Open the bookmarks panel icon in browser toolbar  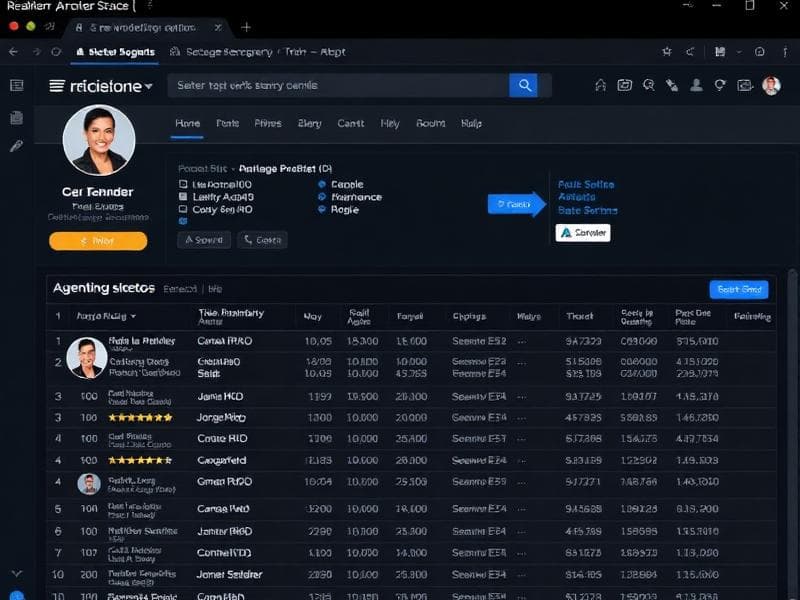(x=720, y=52)
